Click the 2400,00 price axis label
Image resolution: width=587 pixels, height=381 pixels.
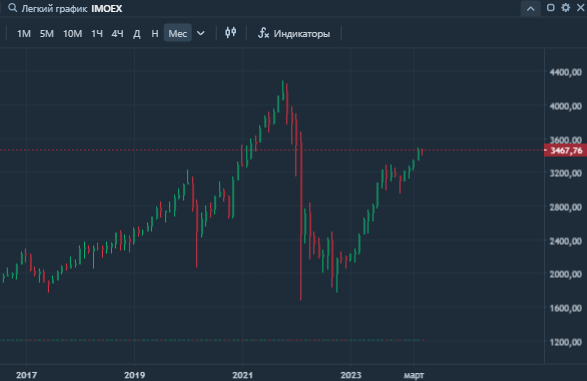pyautogui.click(x=566, y=241)
